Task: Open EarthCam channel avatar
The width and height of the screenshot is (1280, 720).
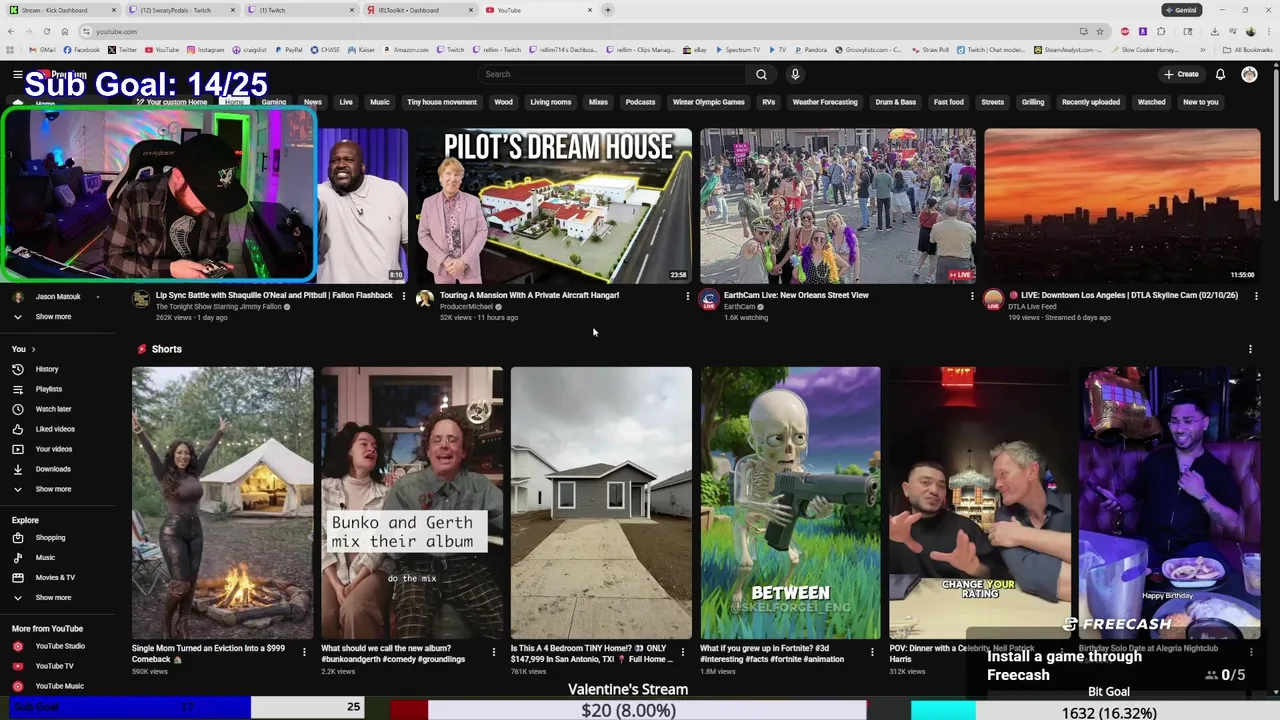Action: 709,299
